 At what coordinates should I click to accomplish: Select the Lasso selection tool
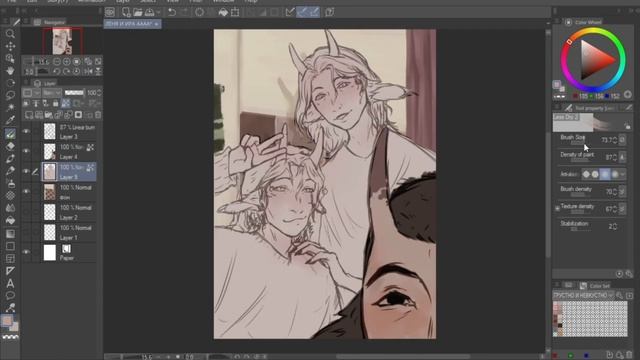(10, 95)
